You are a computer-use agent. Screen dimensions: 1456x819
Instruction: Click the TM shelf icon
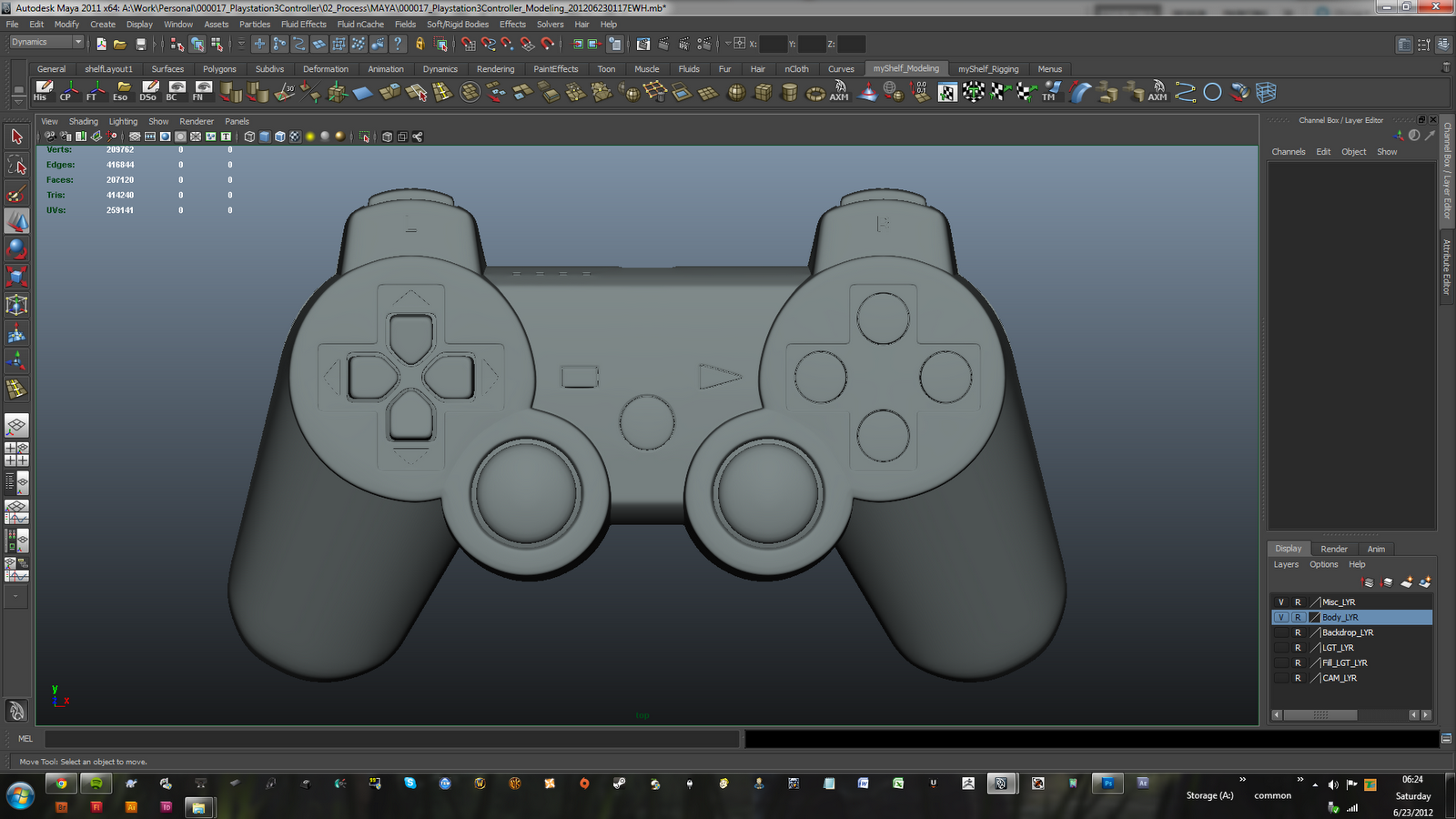click(1052, 92)
